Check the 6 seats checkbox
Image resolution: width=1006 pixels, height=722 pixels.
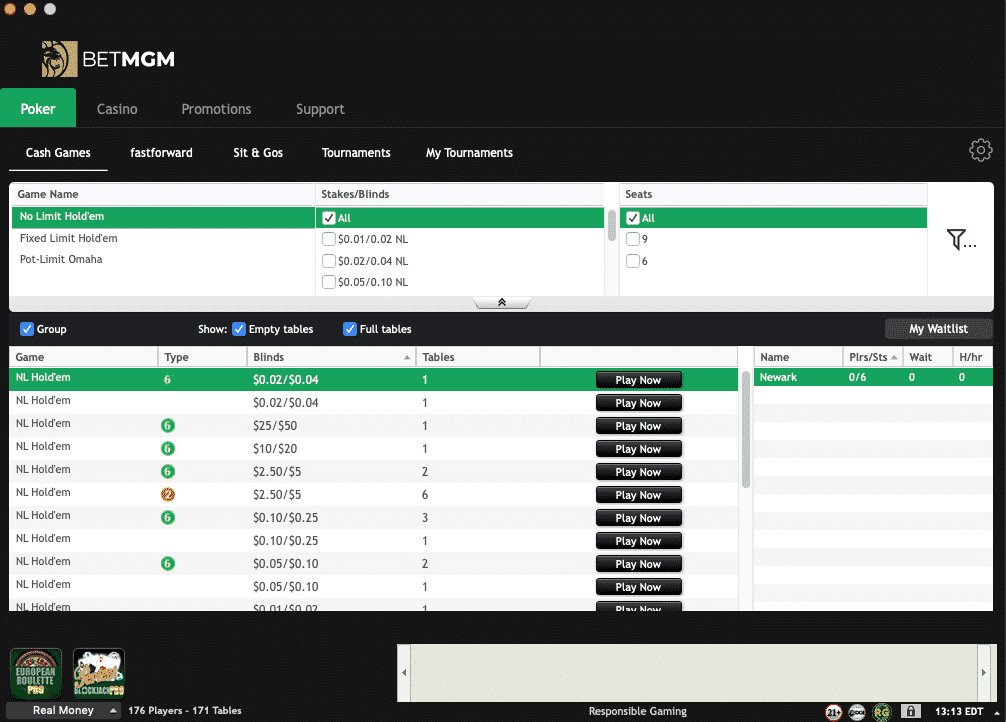[633, 261]
